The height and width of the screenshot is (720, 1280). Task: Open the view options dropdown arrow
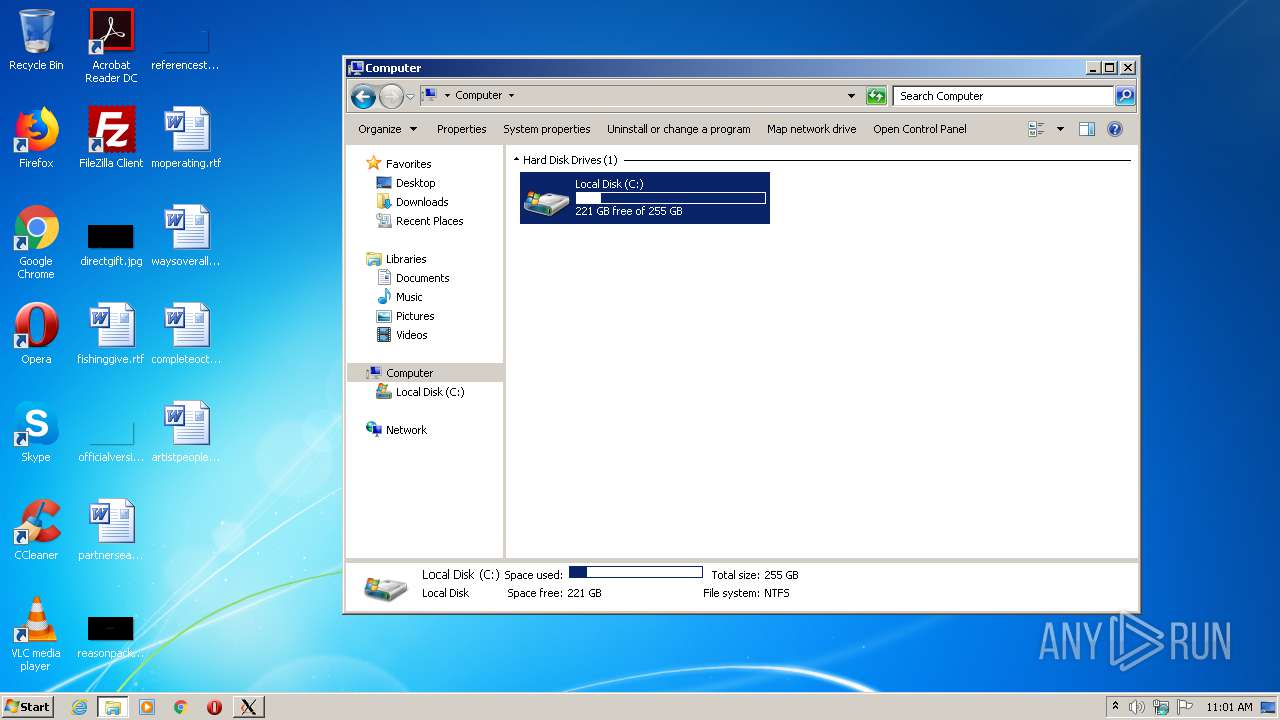point(1060,129)
